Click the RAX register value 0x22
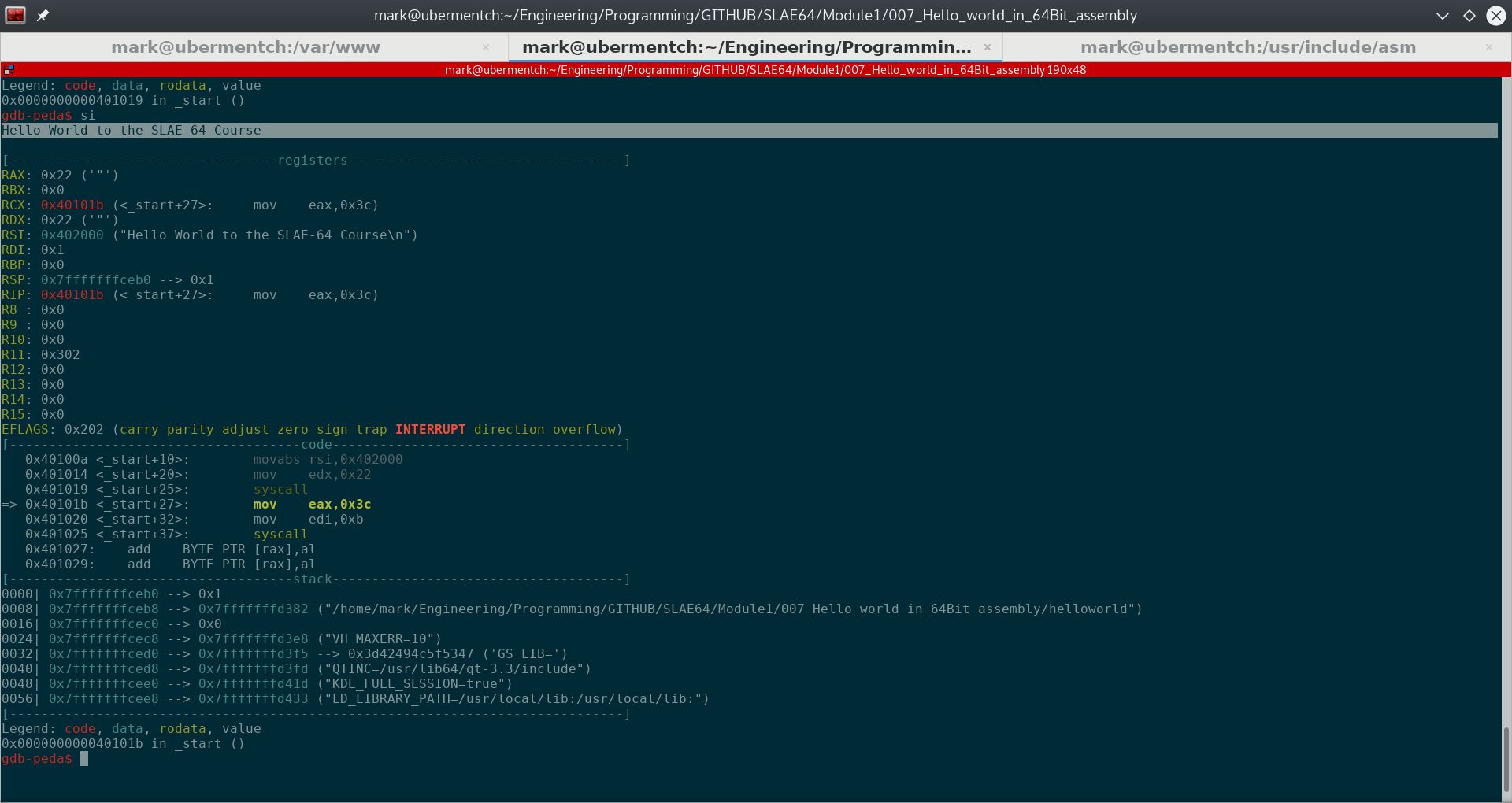The height and width of the screenshot is (803, 1512). [56, 176]
